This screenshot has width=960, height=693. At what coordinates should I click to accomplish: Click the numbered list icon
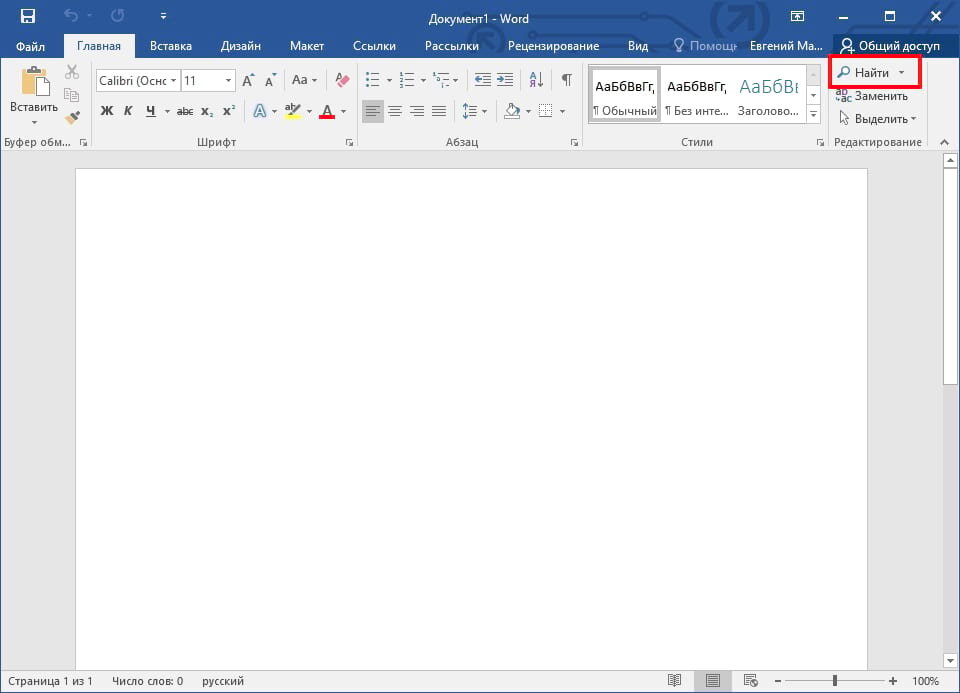click(x=407, y=80)
